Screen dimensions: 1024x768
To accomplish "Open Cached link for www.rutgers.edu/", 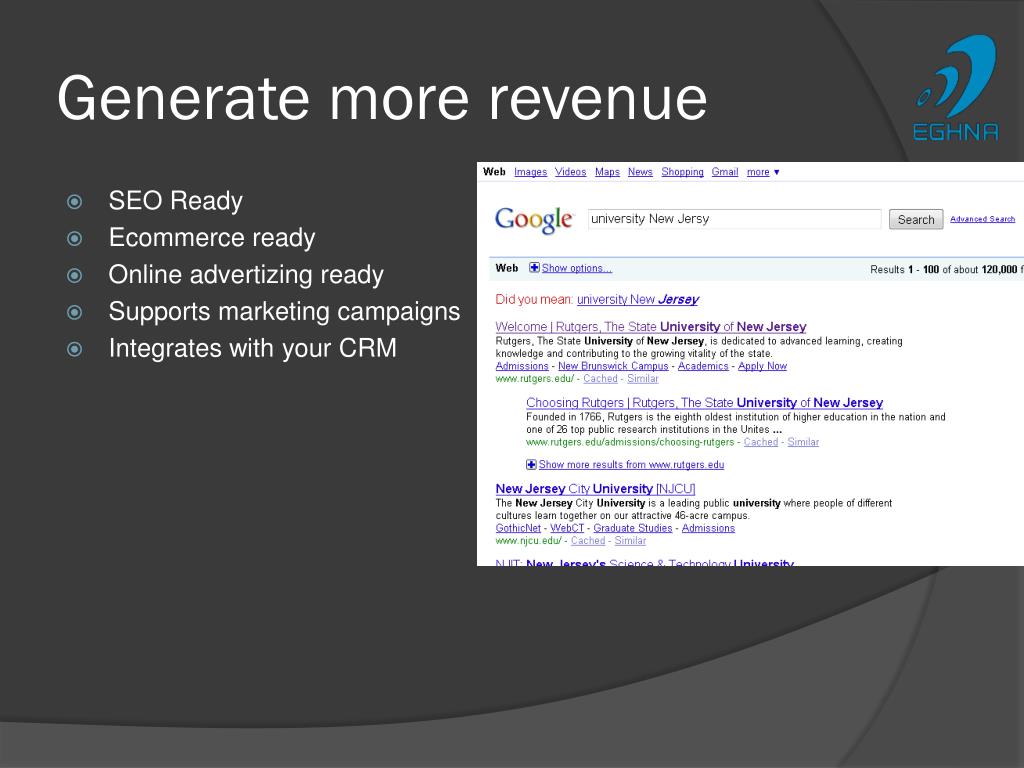I will click(x=600, y=379).
